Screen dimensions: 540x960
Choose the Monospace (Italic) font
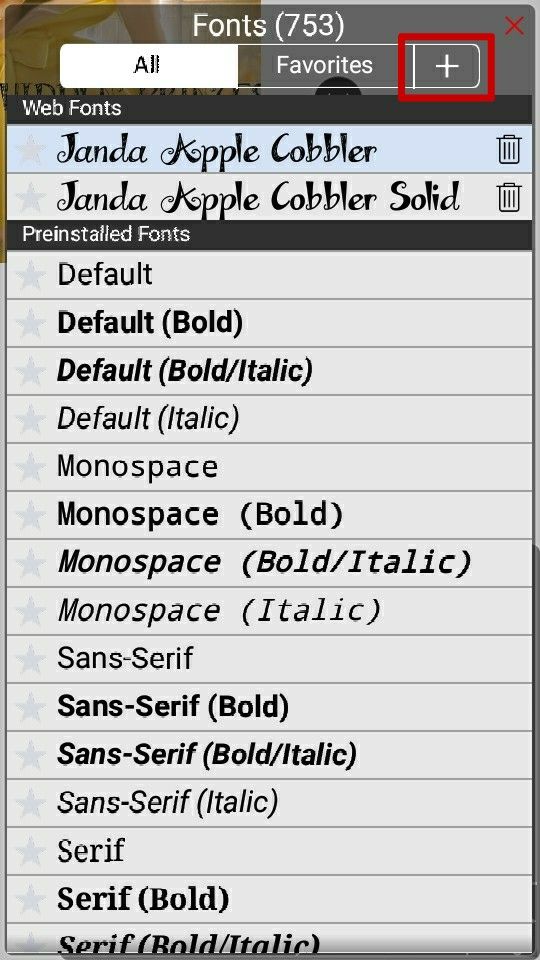[x=269, y=611]
